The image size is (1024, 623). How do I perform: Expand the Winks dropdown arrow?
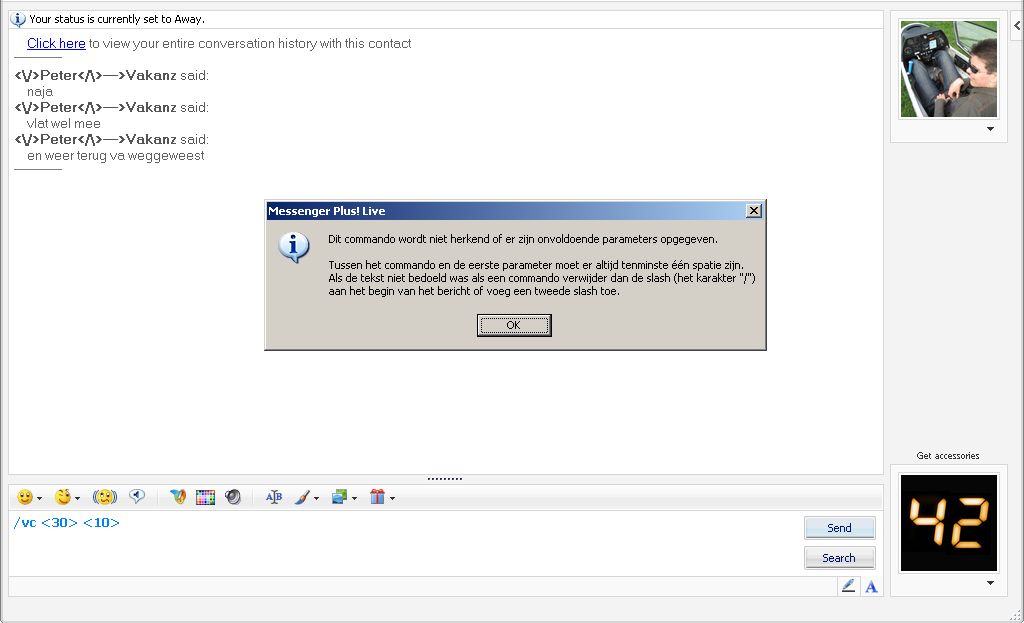(x=78, y=498)
